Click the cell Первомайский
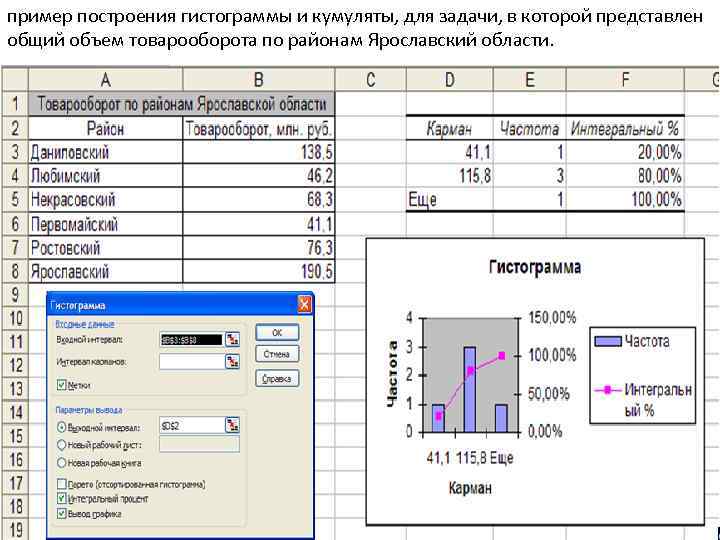Viewport: 720px width, 540px height. click(x=106, y=224)
